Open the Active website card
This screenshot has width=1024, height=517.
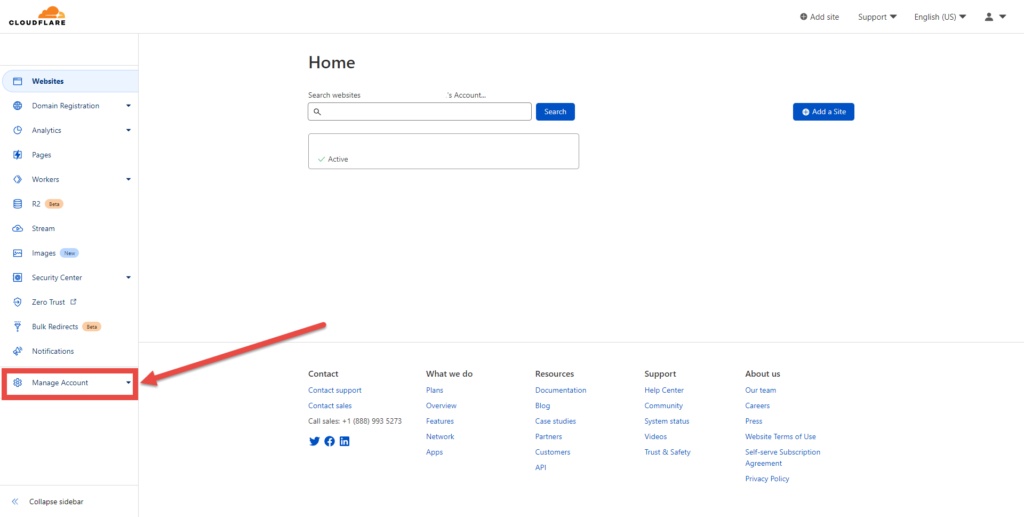[443, 151]
